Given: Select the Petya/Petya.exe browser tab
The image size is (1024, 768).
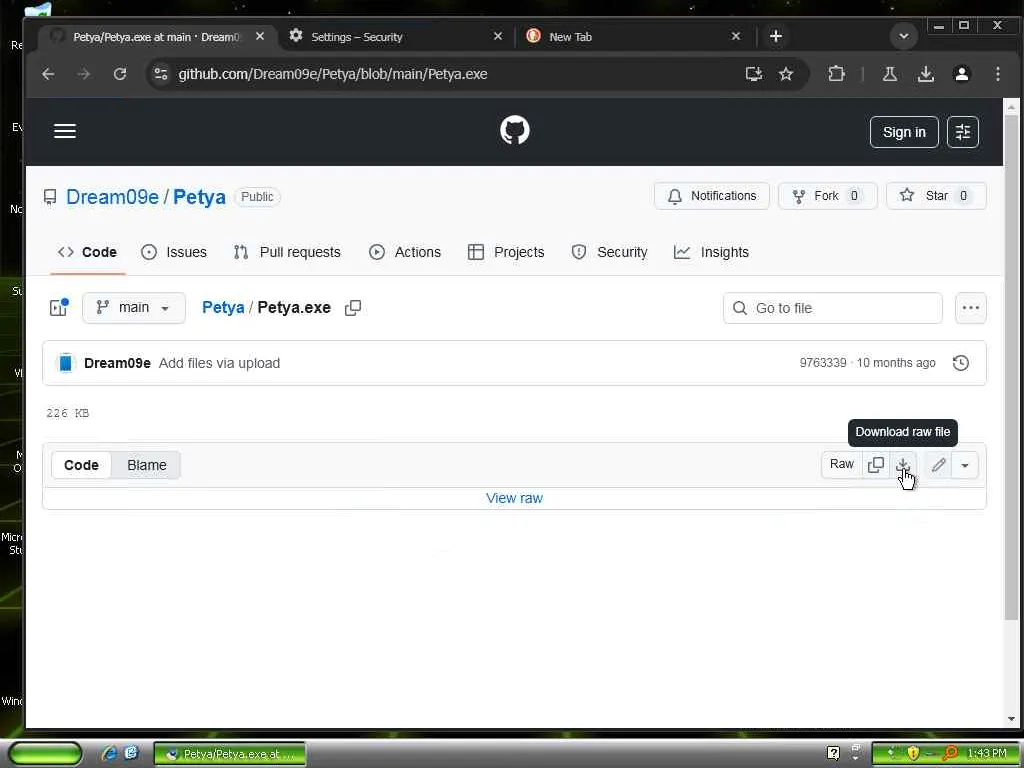Looking at the screenshot, I should tap(157, 37).
